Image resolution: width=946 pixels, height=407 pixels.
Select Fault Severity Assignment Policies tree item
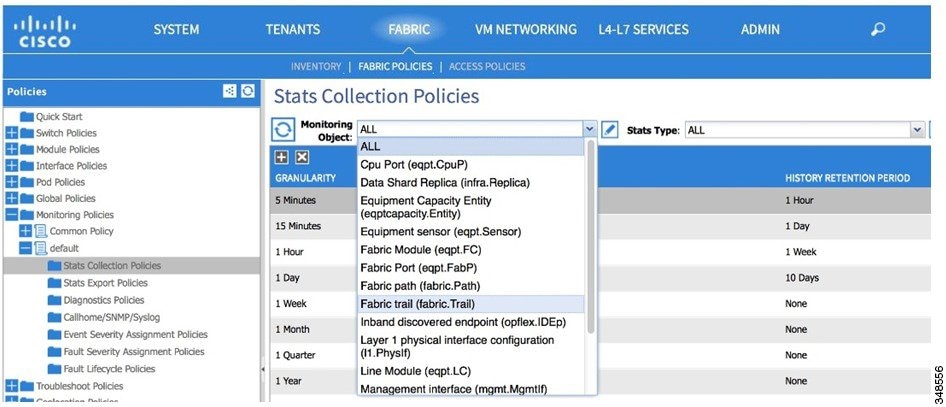132,352
